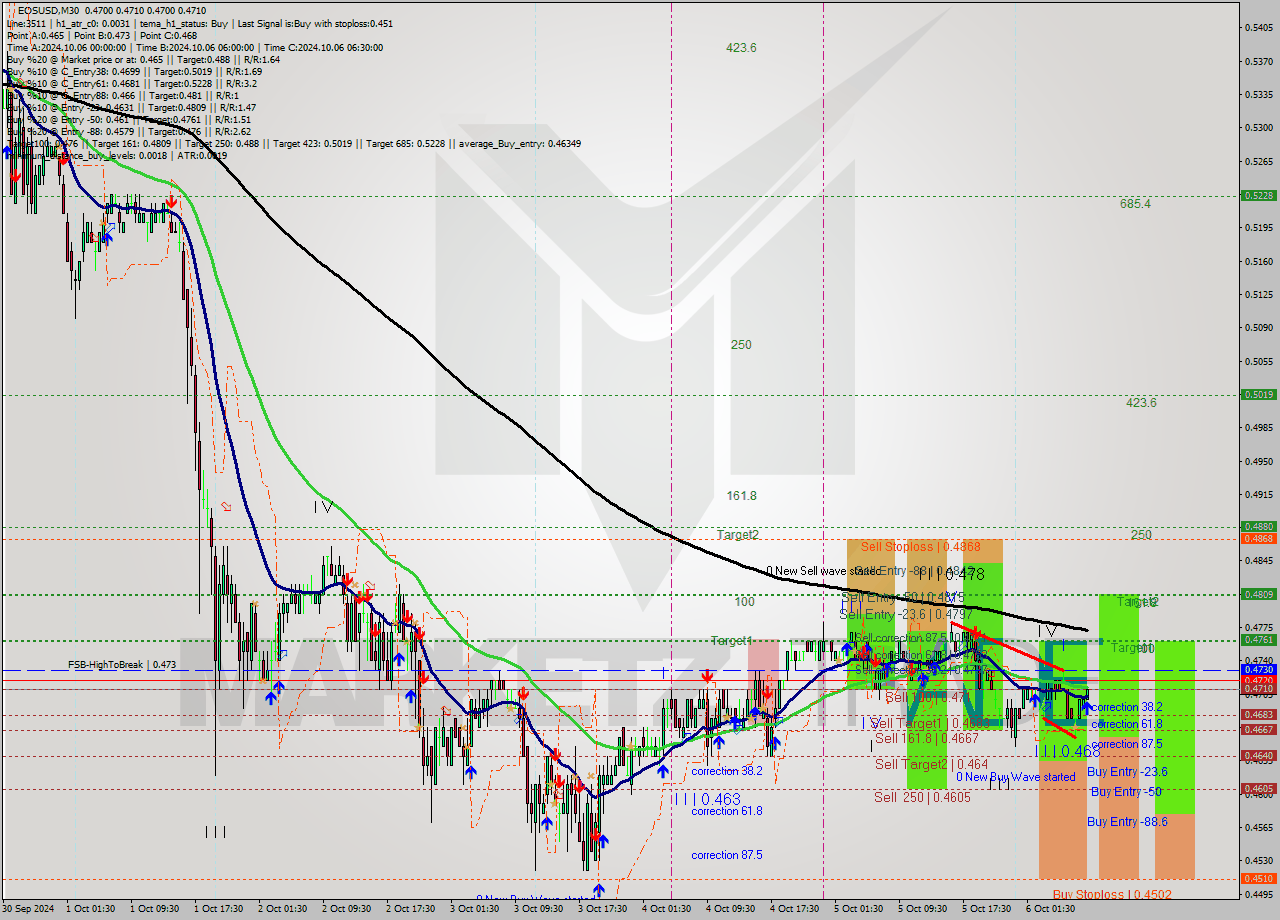Click the '6 Oct 01:30' time axis label
Viewport: 1280px width, 920px height.
click(x=1051, y=909)
